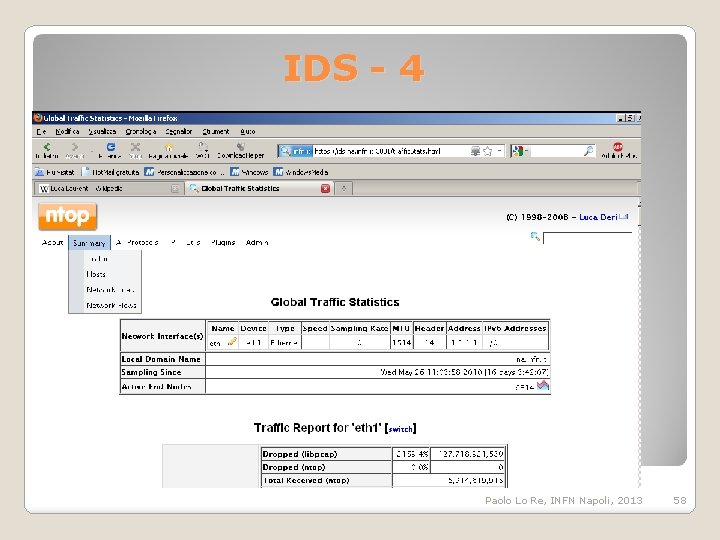Open the Visualizza menu
The width and height of the screenshot is (720, 540).
coord(102,131)
